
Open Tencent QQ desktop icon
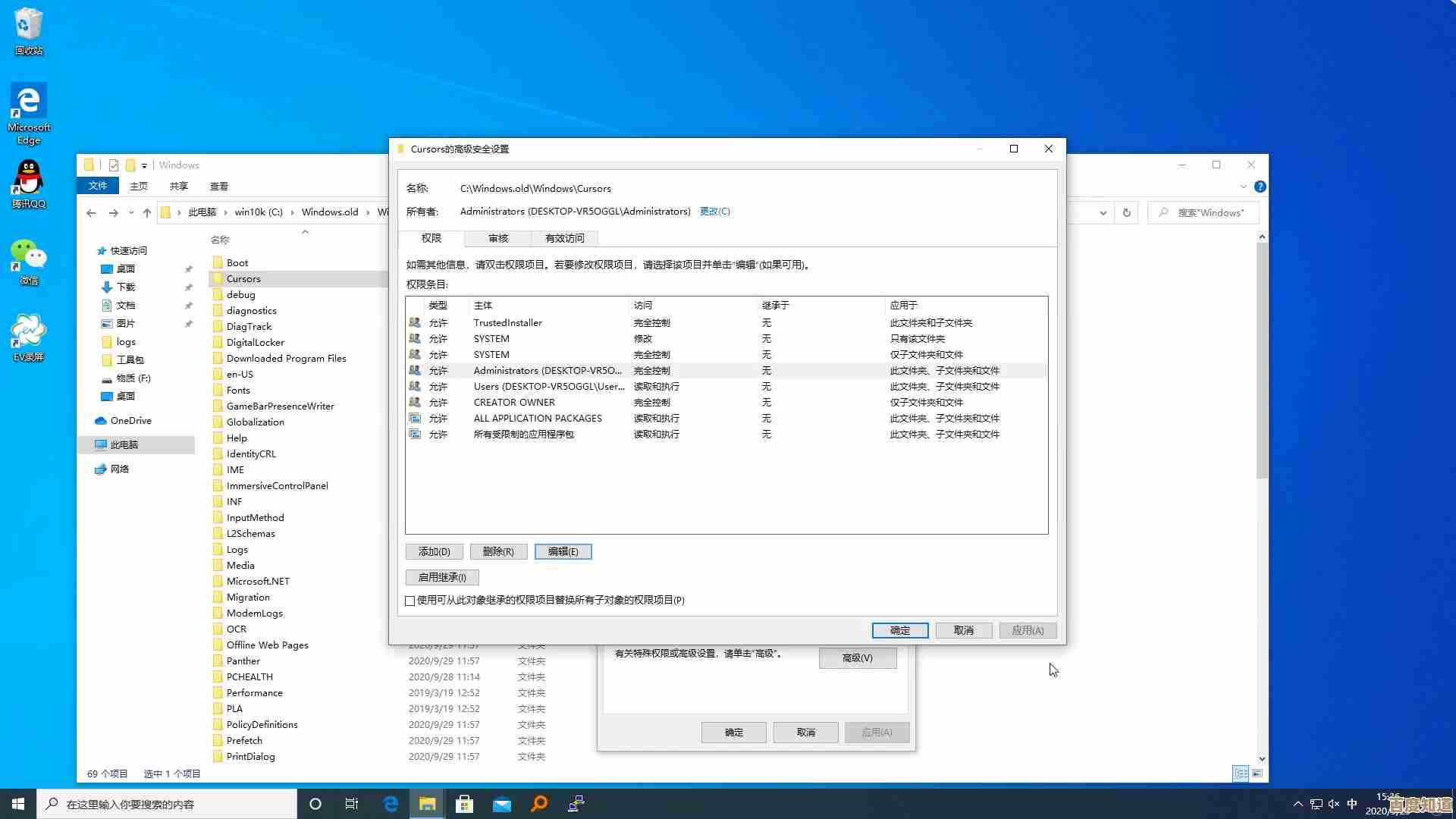[x=29, y=180]
